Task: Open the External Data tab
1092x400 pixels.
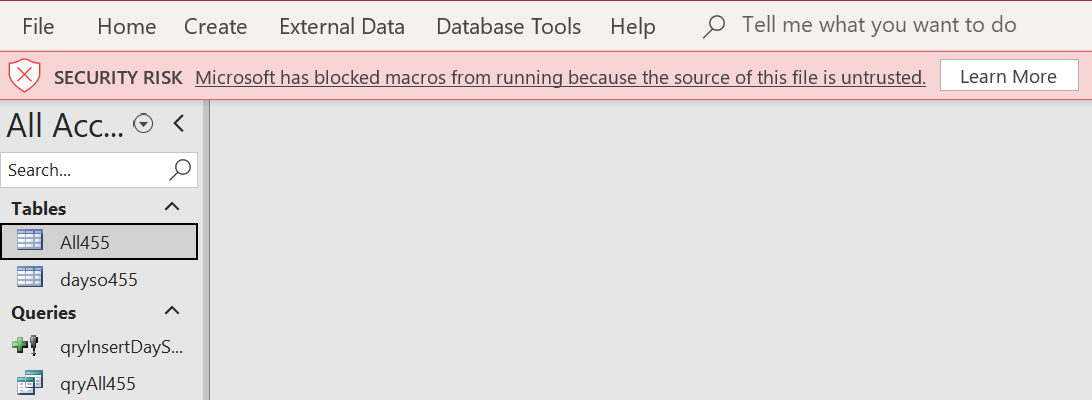Action: [342, 26]
